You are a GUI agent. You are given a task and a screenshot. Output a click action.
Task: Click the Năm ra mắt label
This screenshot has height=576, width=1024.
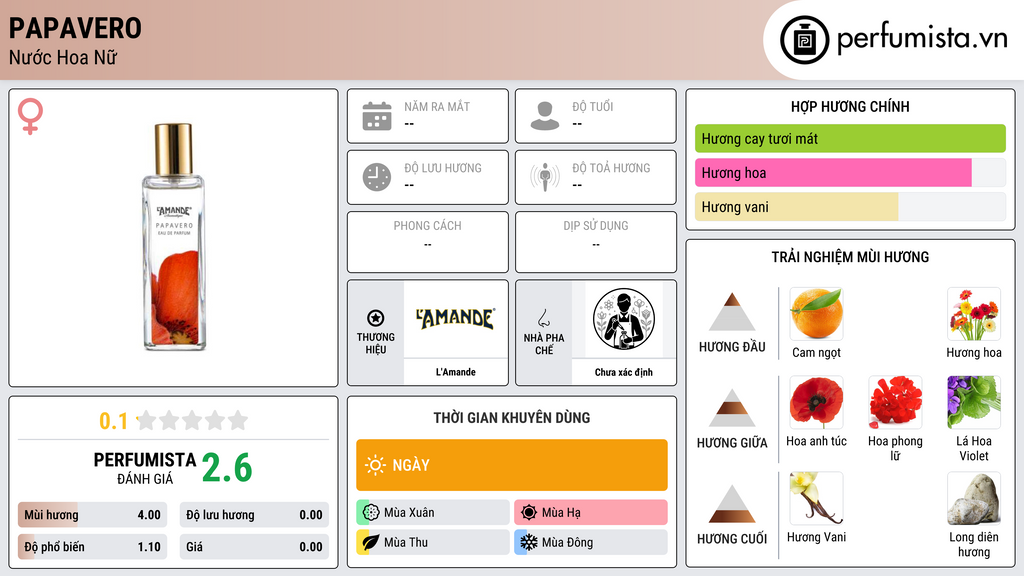(x=437, y=106)
